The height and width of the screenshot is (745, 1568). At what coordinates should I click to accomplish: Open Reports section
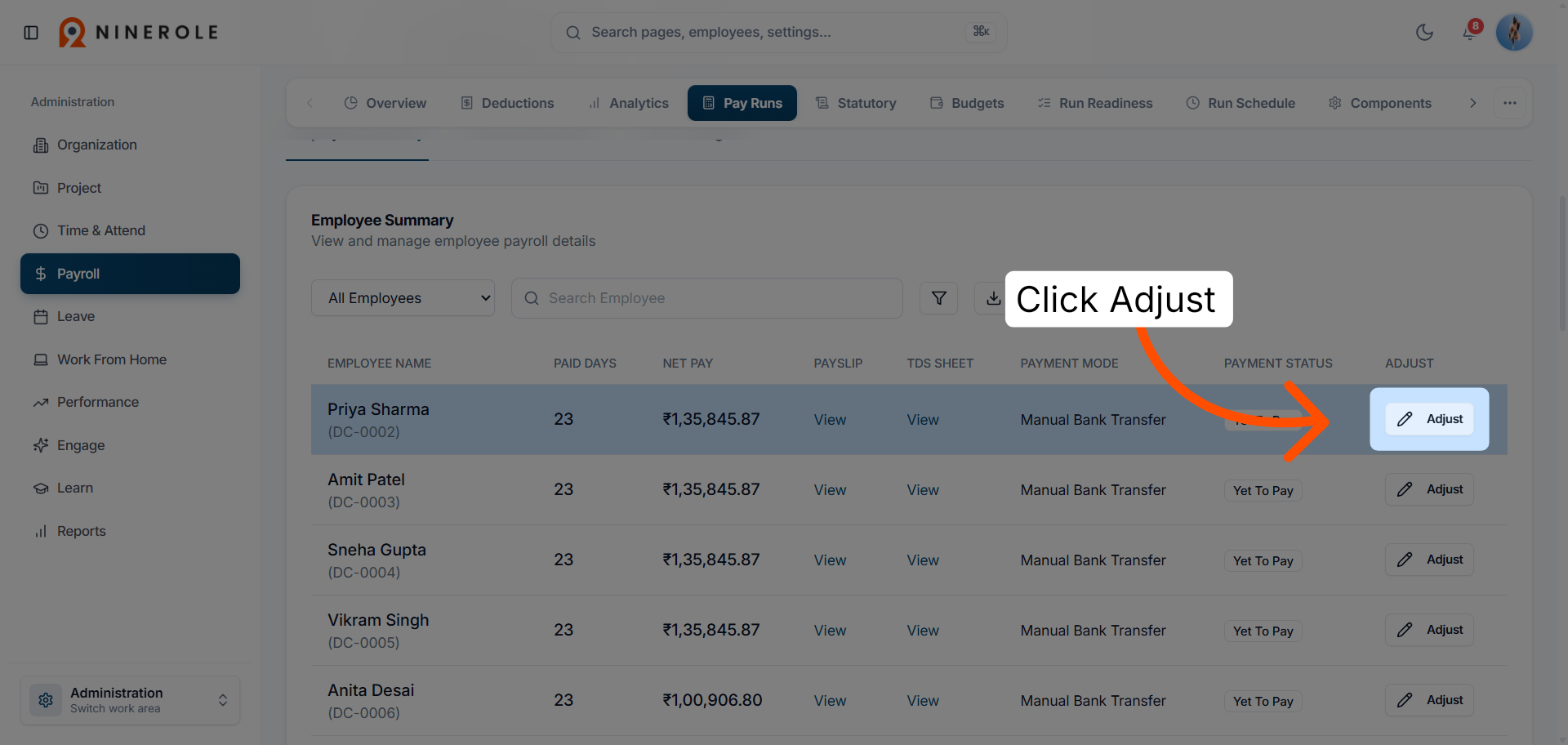point(130,531)
